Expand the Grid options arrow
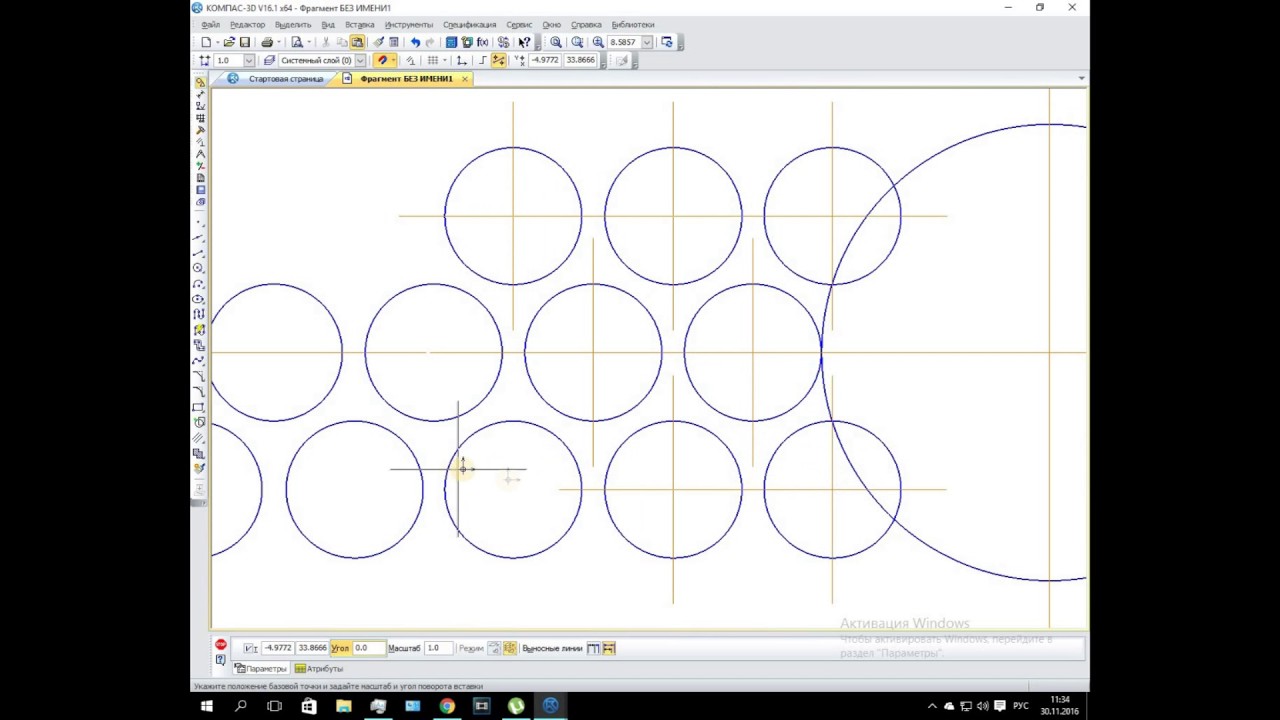Image resolution: width=1280 pixels, height=720 pixels. (445, 60)
